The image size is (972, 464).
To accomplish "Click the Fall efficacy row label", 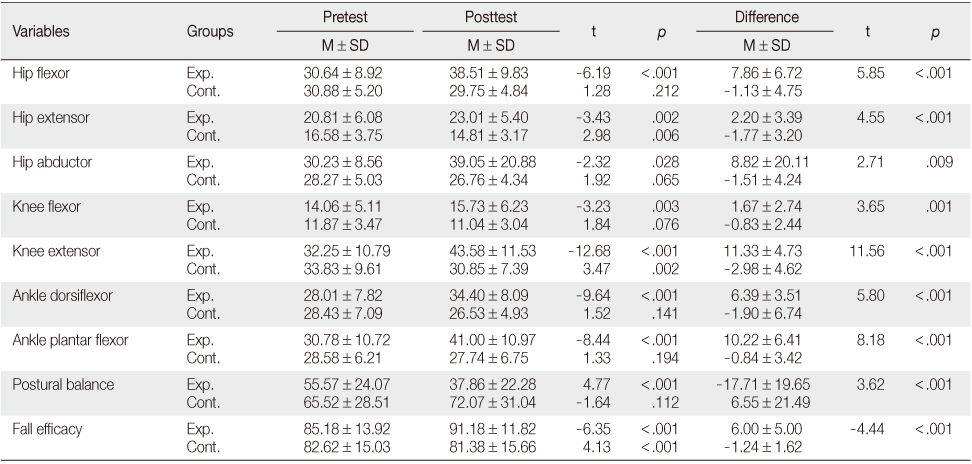I will tap(47, 429).
